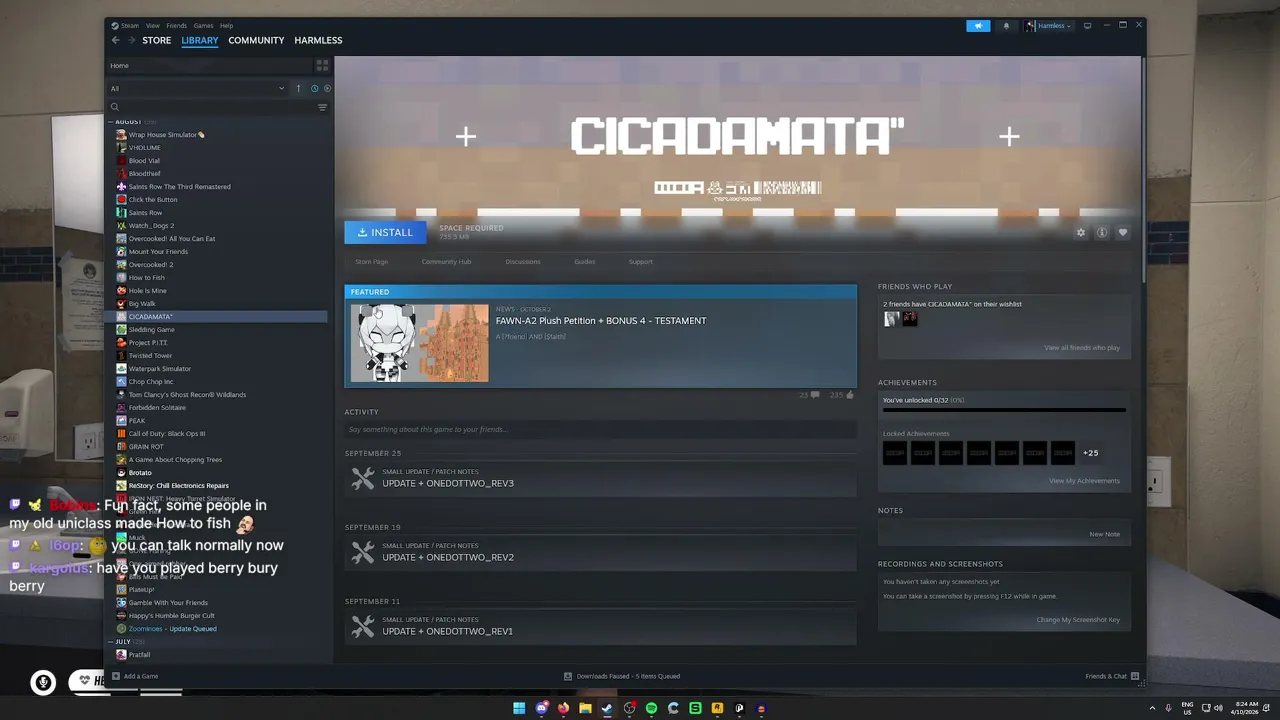Open advanced filter options icon
1280x720 pixels.
pos(322,107)
